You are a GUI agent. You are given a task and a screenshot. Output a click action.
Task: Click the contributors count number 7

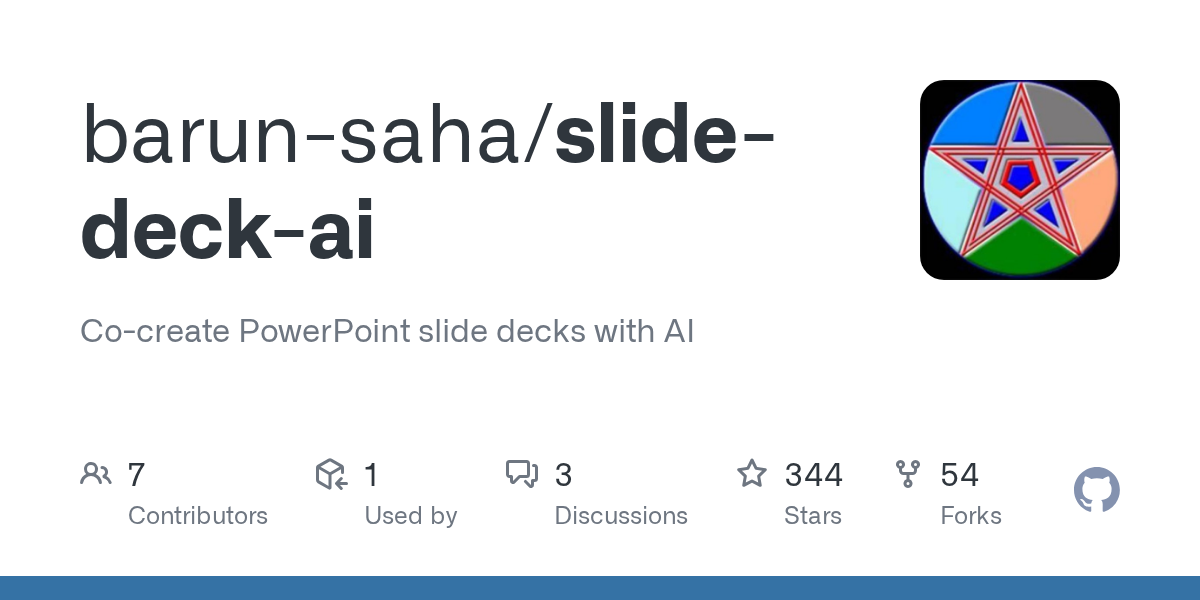pos(137,475)
